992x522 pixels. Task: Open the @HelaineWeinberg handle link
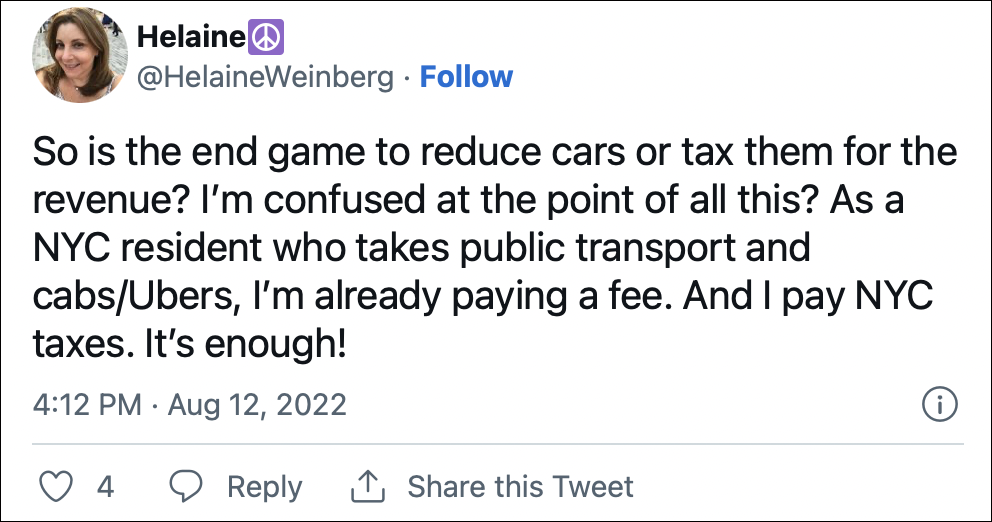tap(264, 78)
